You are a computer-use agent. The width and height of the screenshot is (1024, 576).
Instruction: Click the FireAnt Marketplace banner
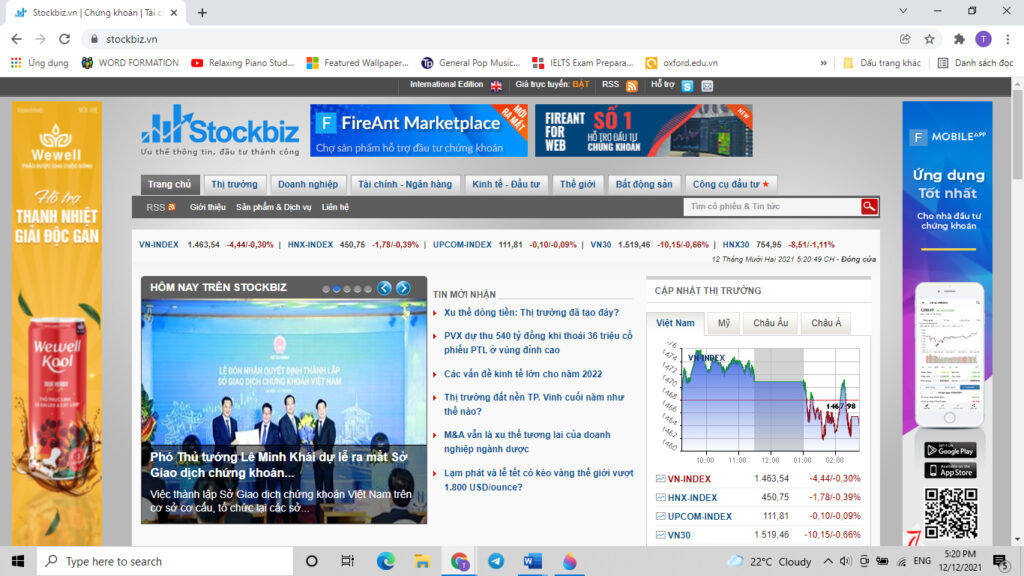pyautogui.click(x=419, y=131)
